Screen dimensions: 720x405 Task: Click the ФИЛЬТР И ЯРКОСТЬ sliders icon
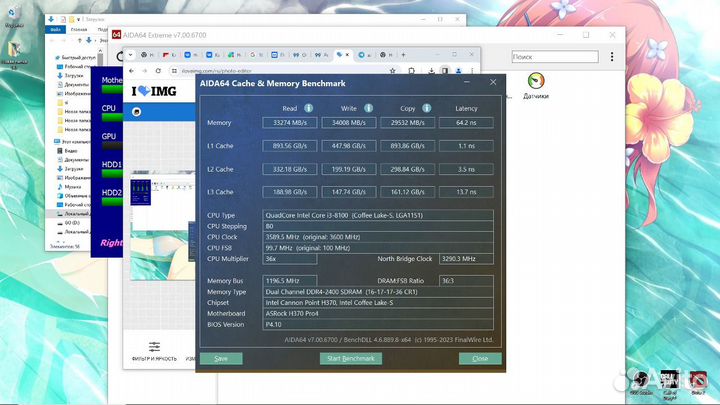pos(154,346)
